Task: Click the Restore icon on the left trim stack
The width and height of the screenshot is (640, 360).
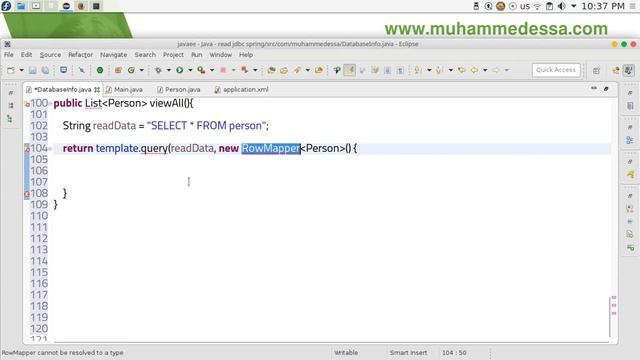Action: 11,93
